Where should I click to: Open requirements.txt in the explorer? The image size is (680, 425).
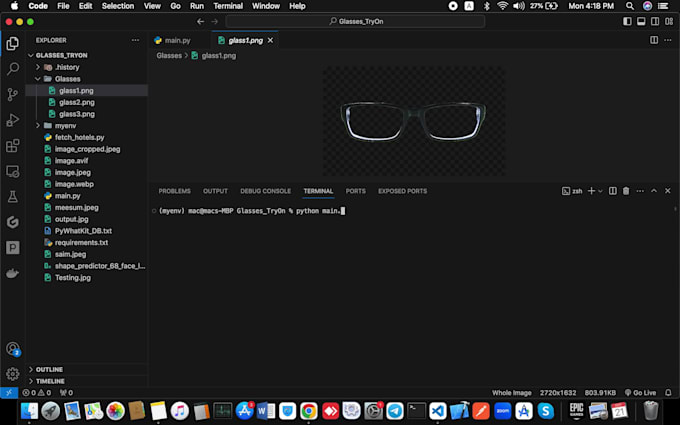pyautogui.click(x=81, y=242)
